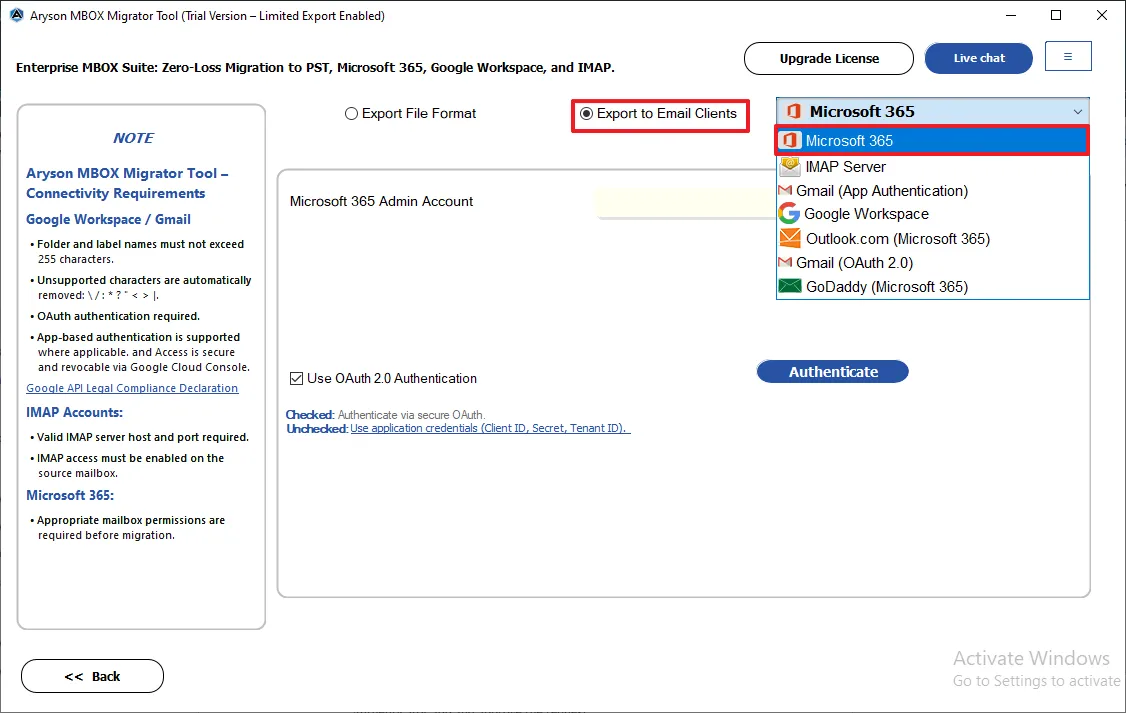Choose IMAP Server from the list
The image size is (1126, 713).
coord(932,167)
